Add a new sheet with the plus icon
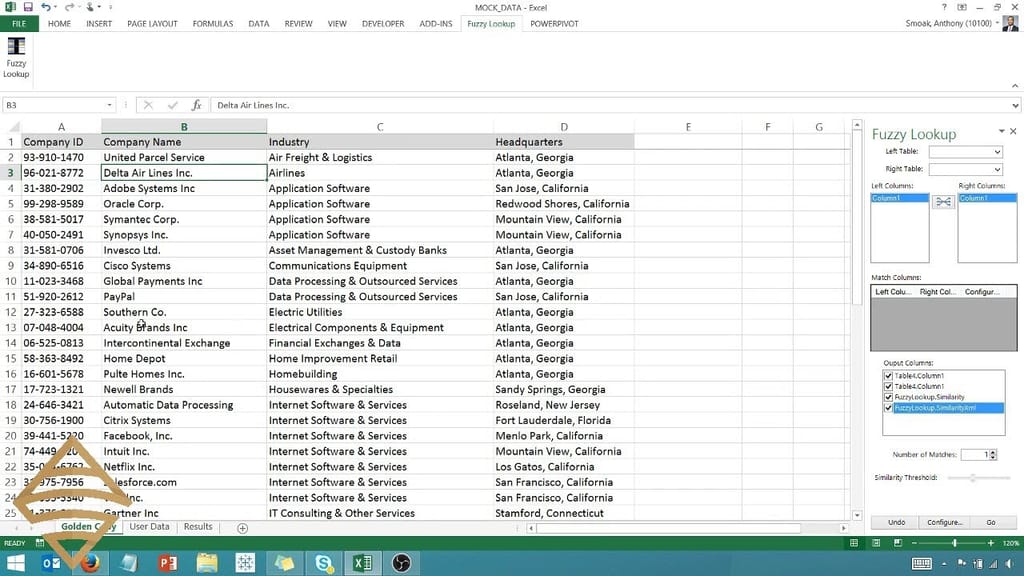 (x=242, y=527)
